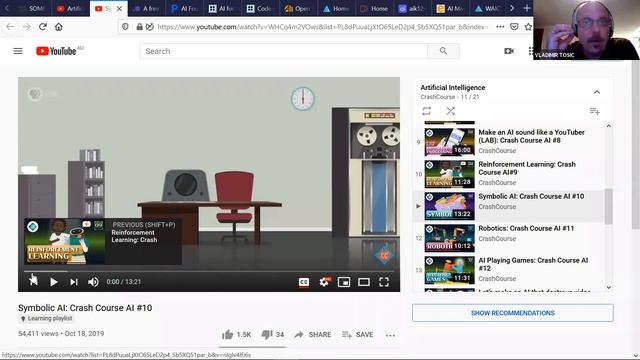Image resolution: width=640 pixels, height=360 pixels.
Task: Switch to the Artifi YouTube tab
Action: [x=70, y=8]
